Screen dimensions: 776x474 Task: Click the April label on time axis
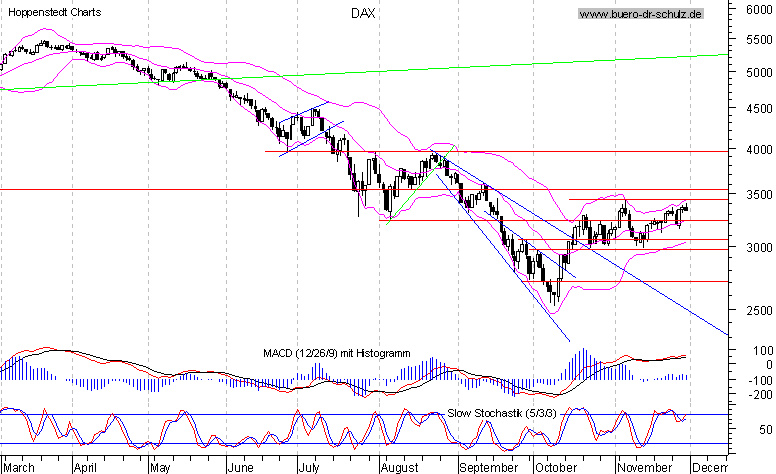[x=85, y=468]
